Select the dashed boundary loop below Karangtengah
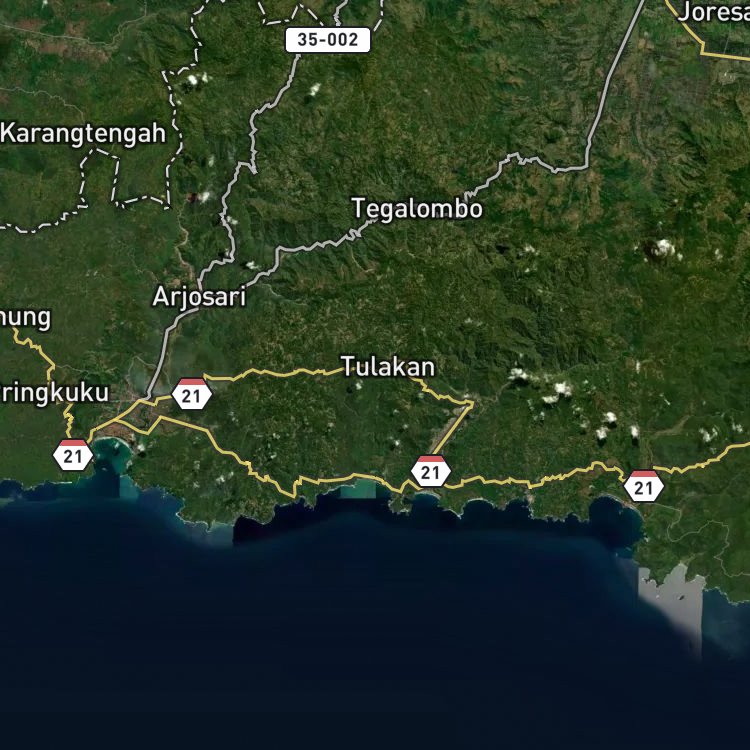Screen dimensions: 750x750 coord(98,177)
